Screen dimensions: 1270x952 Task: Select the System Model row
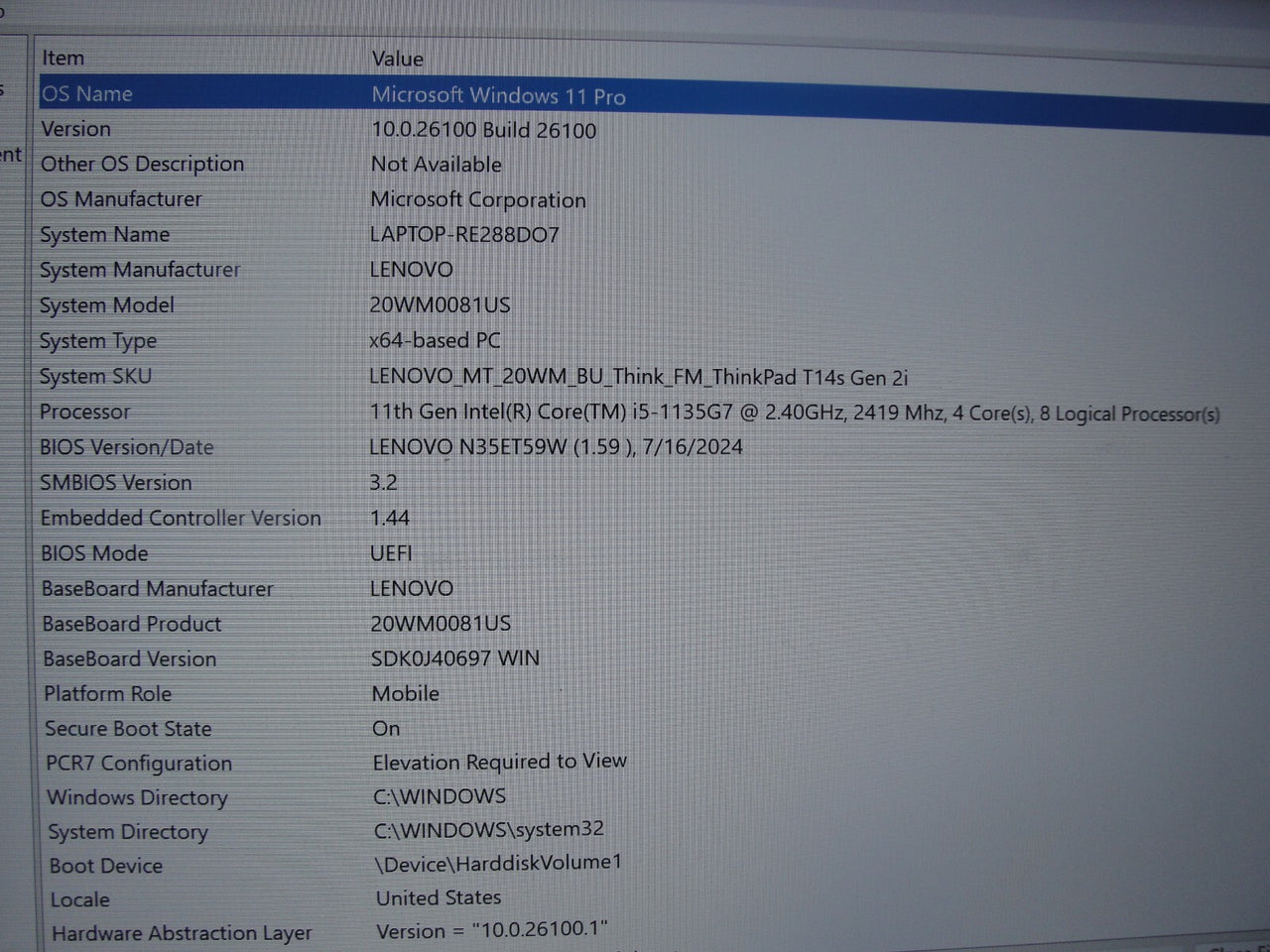click(x=107, y=305)
